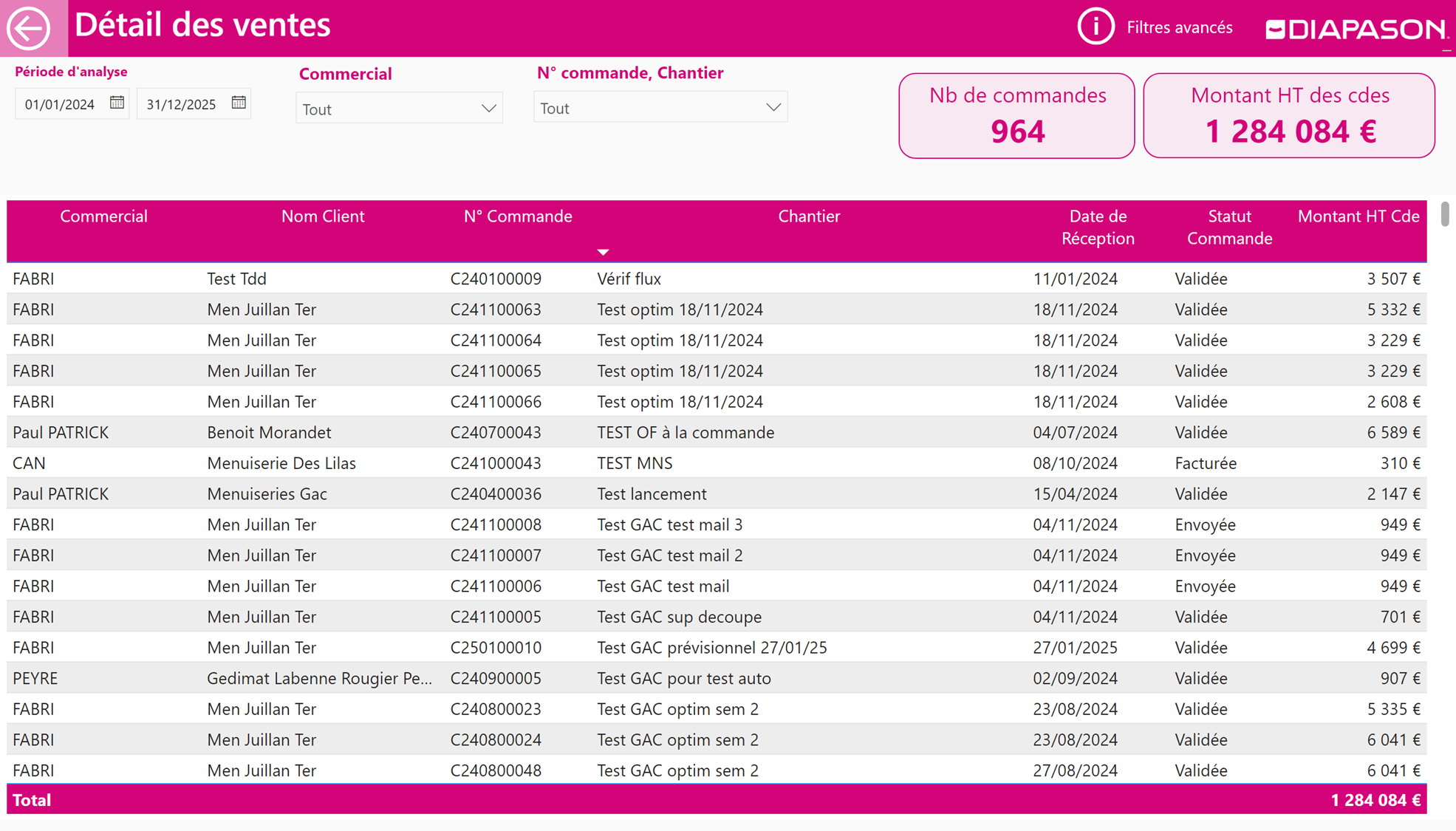1456x831 pixels.
Task: Select the Nb de commandes card
Action: (x=1016, y=115)
